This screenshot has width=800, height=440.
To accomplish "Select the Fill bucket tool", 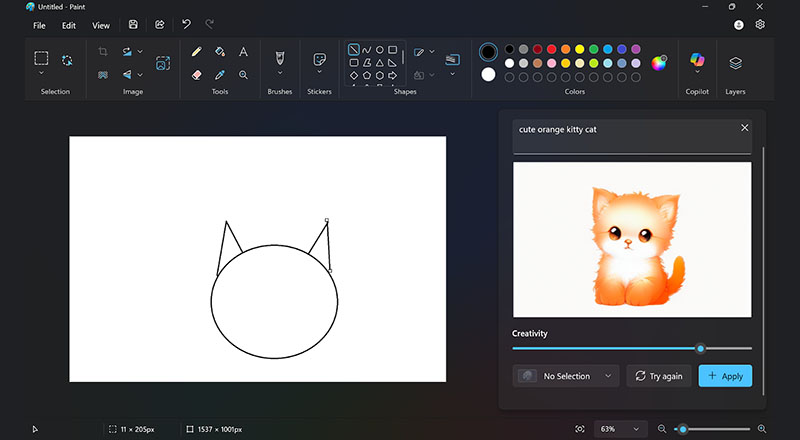I will (x=219, y=51).
